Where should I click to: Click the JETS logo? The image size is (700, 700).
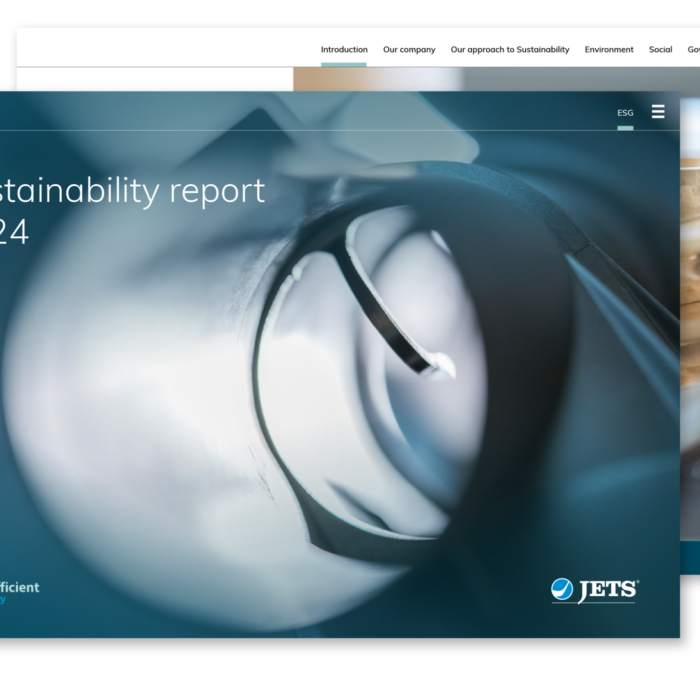click(595, 591)
